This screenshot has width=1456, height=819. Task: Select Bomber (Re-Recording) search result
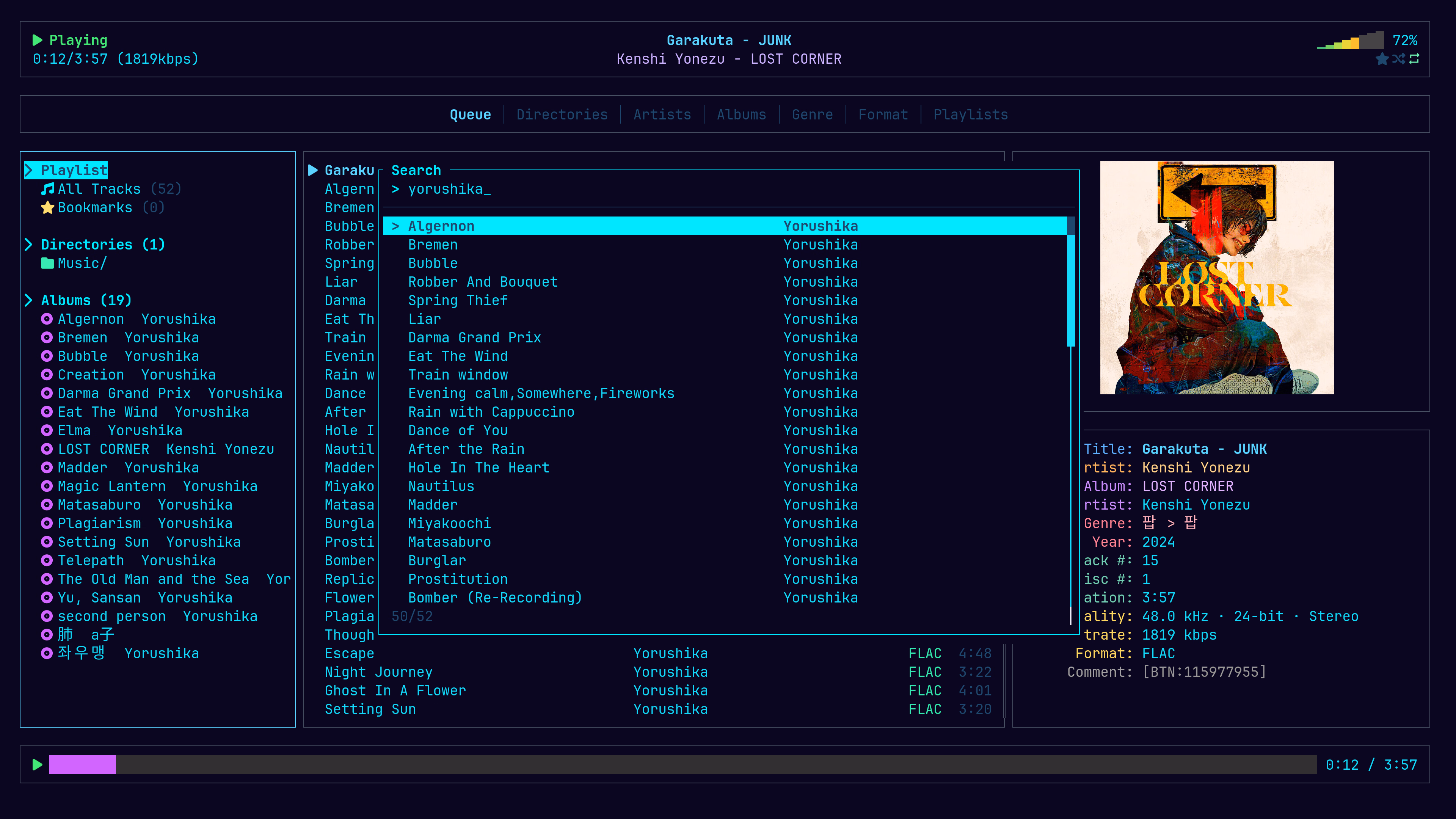coord(725,598)
